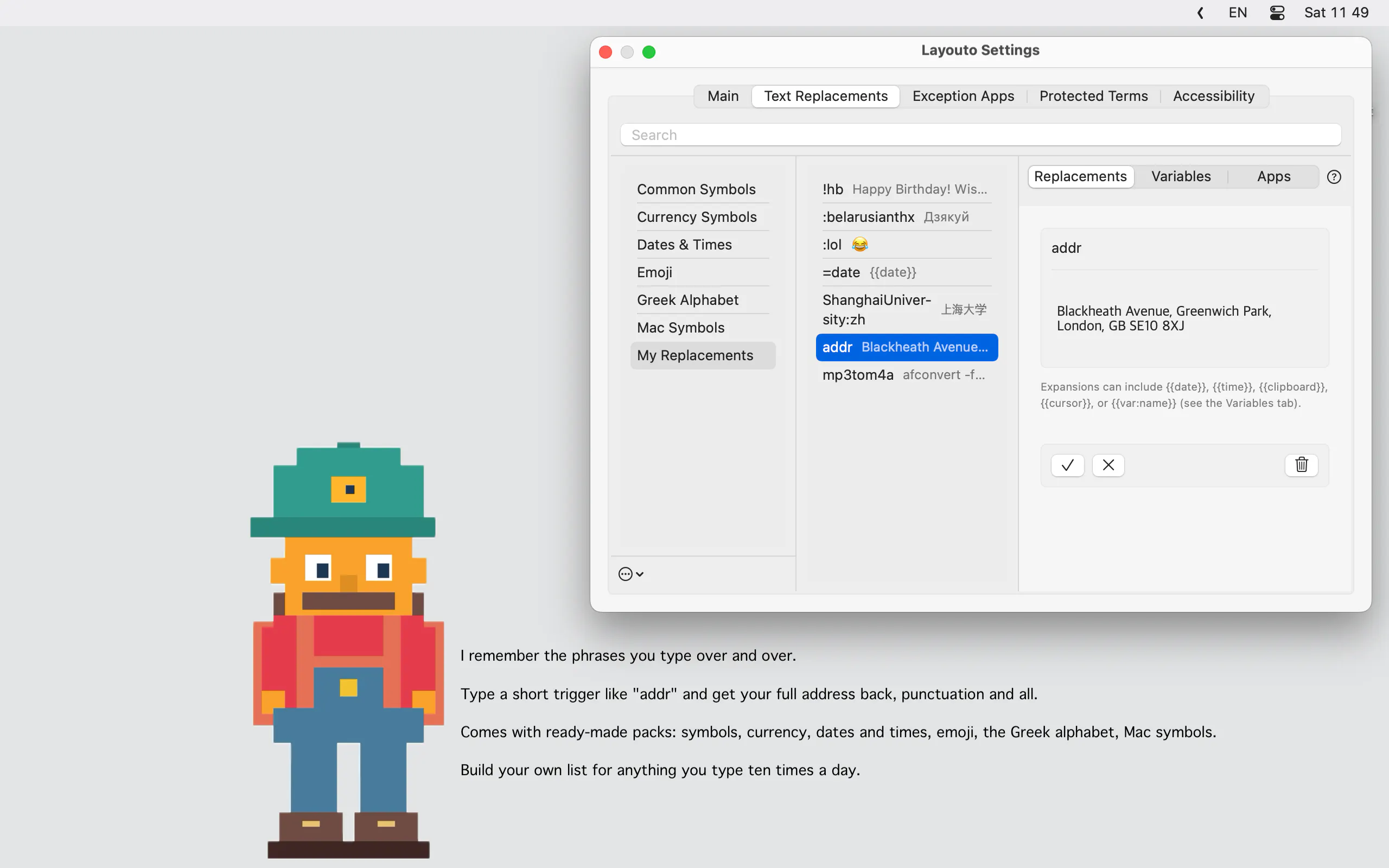
Task: Switch to the Apps segment
Action: pos(1273,176)
